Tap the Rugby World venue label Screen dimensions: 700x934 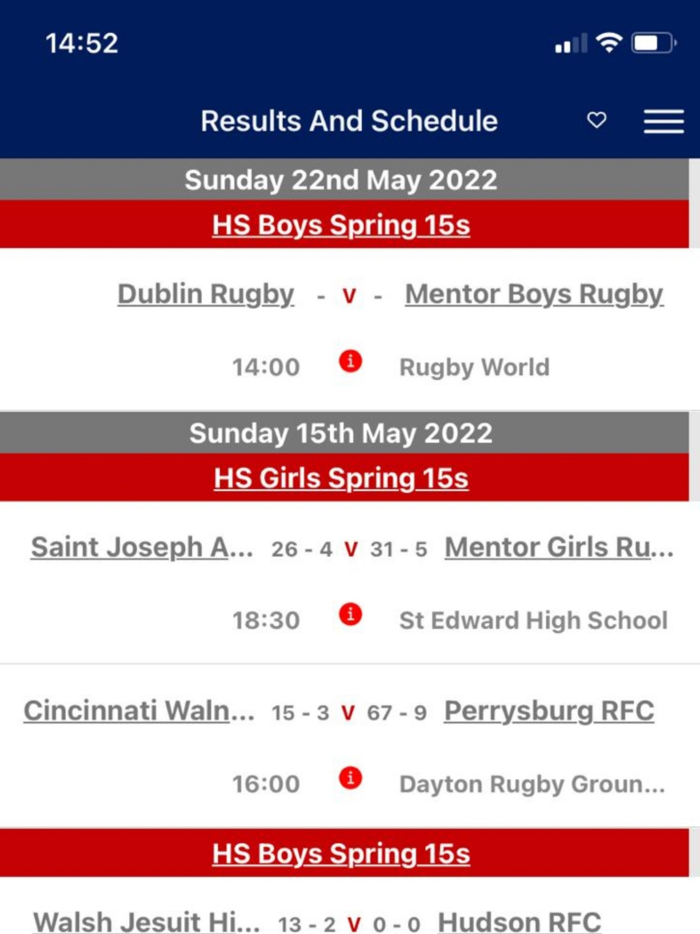pos(474,367)
